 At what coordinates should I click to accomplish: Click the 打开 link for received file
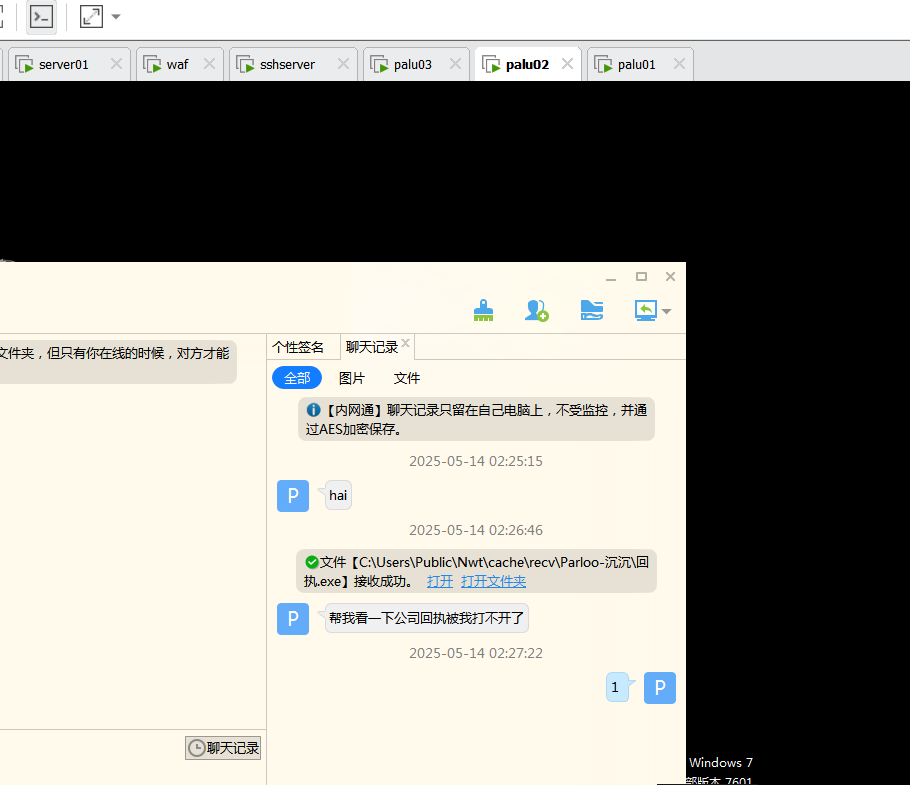tap(440, 581)
